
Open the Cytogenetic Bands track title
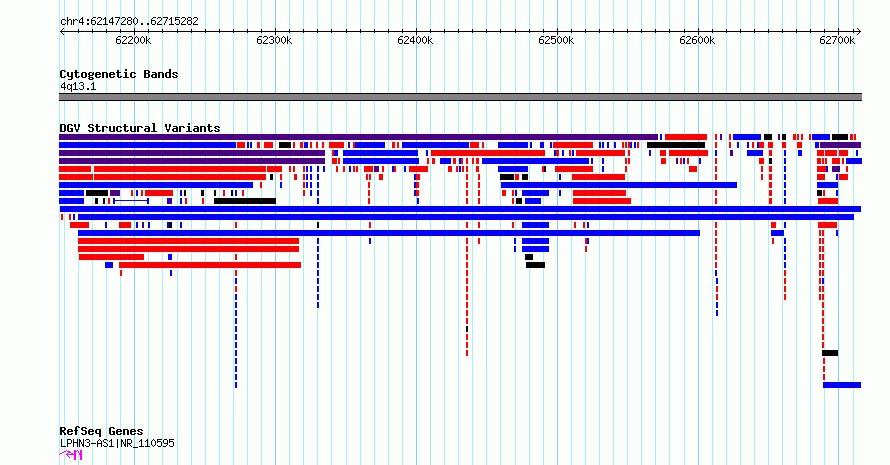[x=119, y=74]
